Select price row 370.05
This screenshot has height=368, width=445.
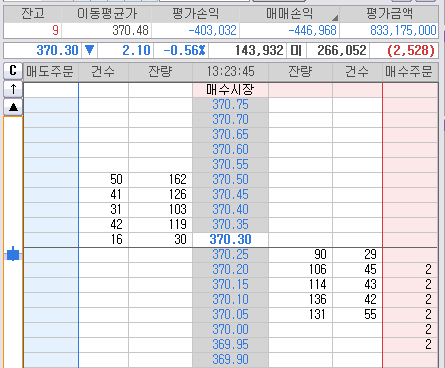pos(230,315)
